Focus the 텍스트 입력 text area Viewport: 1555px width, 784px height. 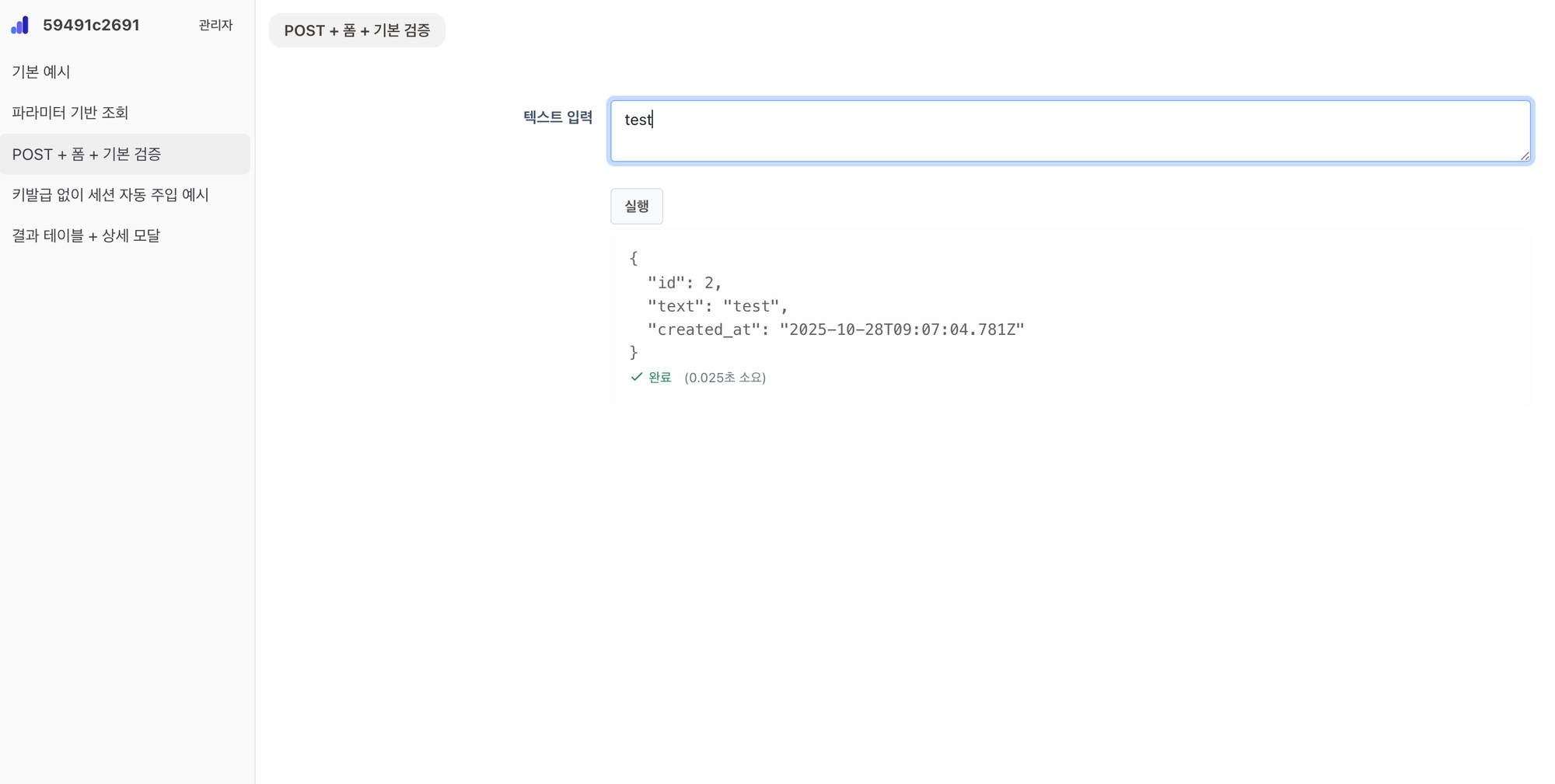tap(1070, 131)
